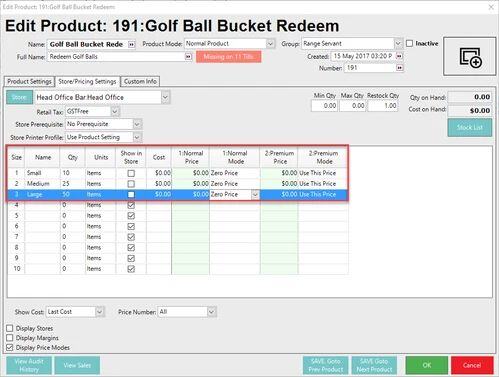Click View Audit History button
Viewport: 499px width, 377px height.
point(29,365)
